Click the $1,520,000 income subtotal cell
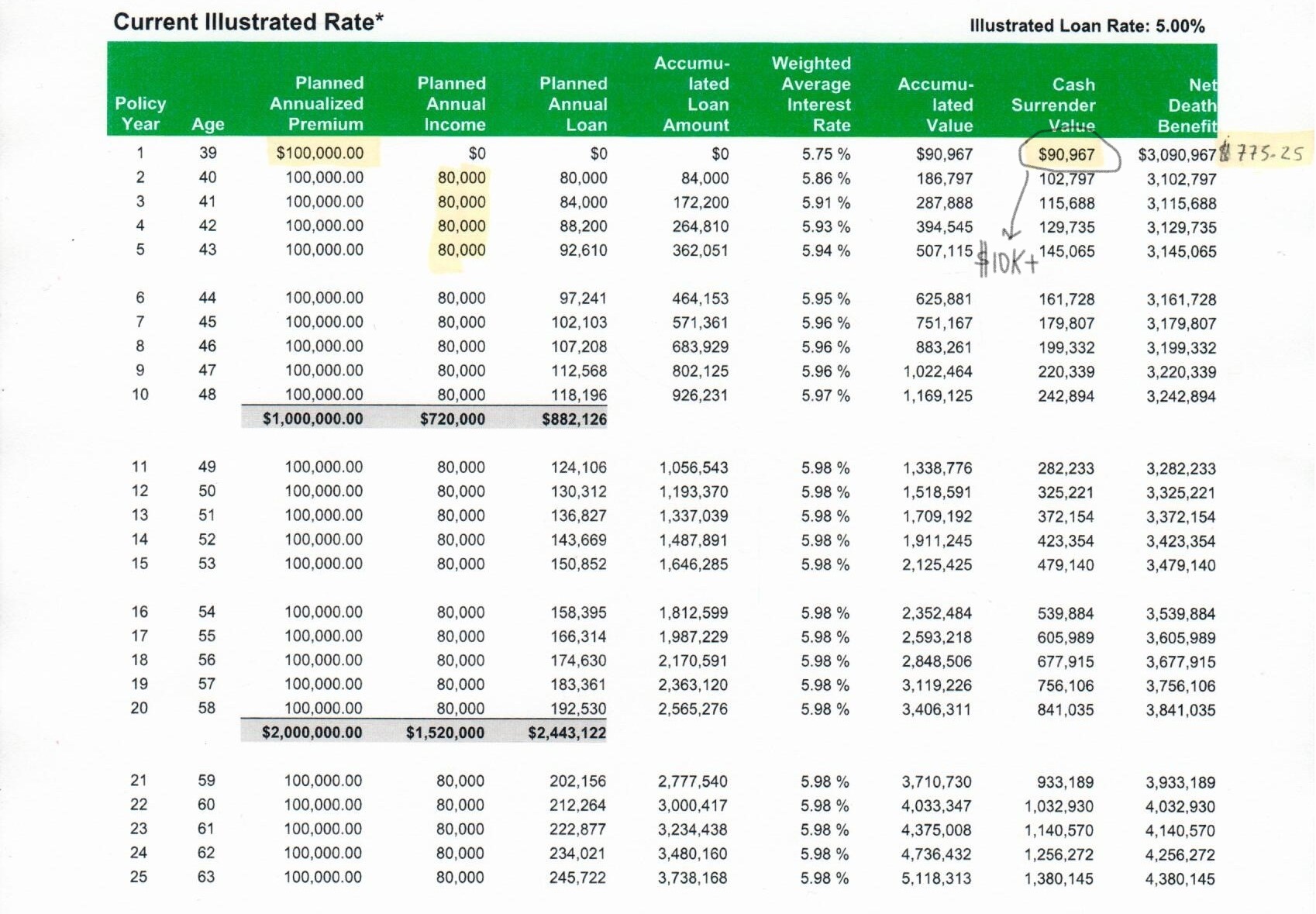The height and width of the screenshot is (914, 1316). (x=445, y=733)
